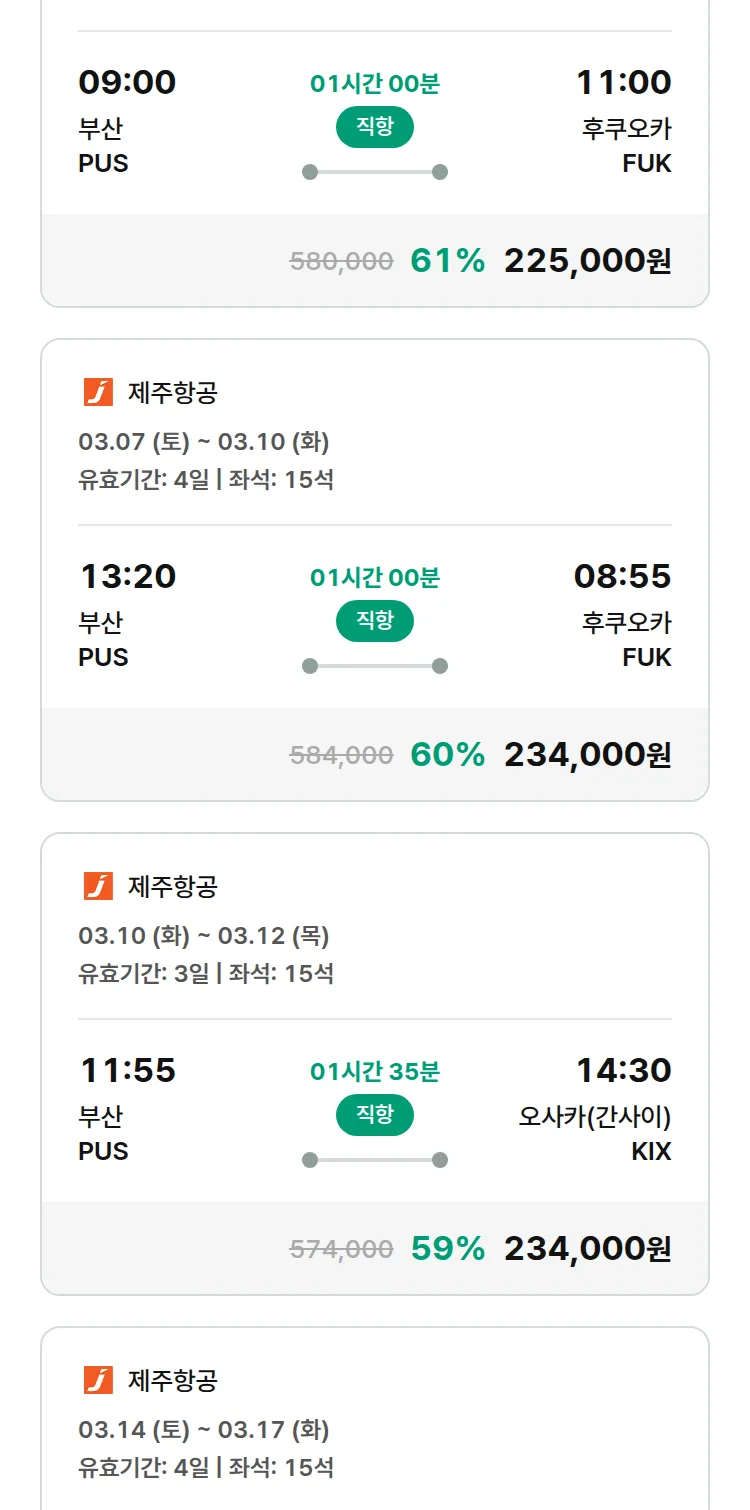The width and height of the screenshot is (750, 1510).
Task: Click the Jeju Air logo on the 03.10 card
Action: pyautogui.click(x=98, y=887)
